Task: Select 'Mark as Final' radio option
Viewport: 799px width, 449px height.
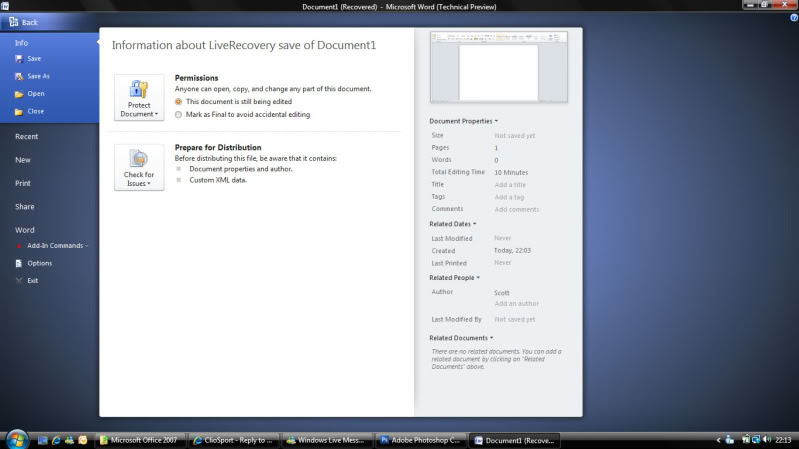Action: point(178,115)
